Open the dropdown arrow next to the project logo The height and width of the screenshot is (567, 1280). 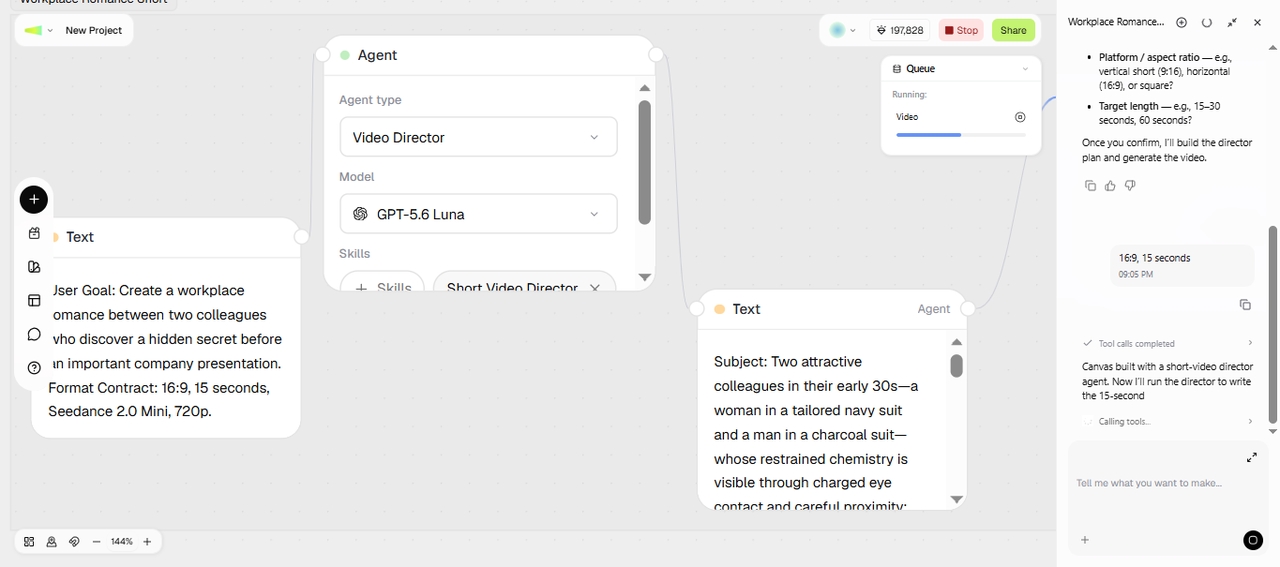click(50, 31)
